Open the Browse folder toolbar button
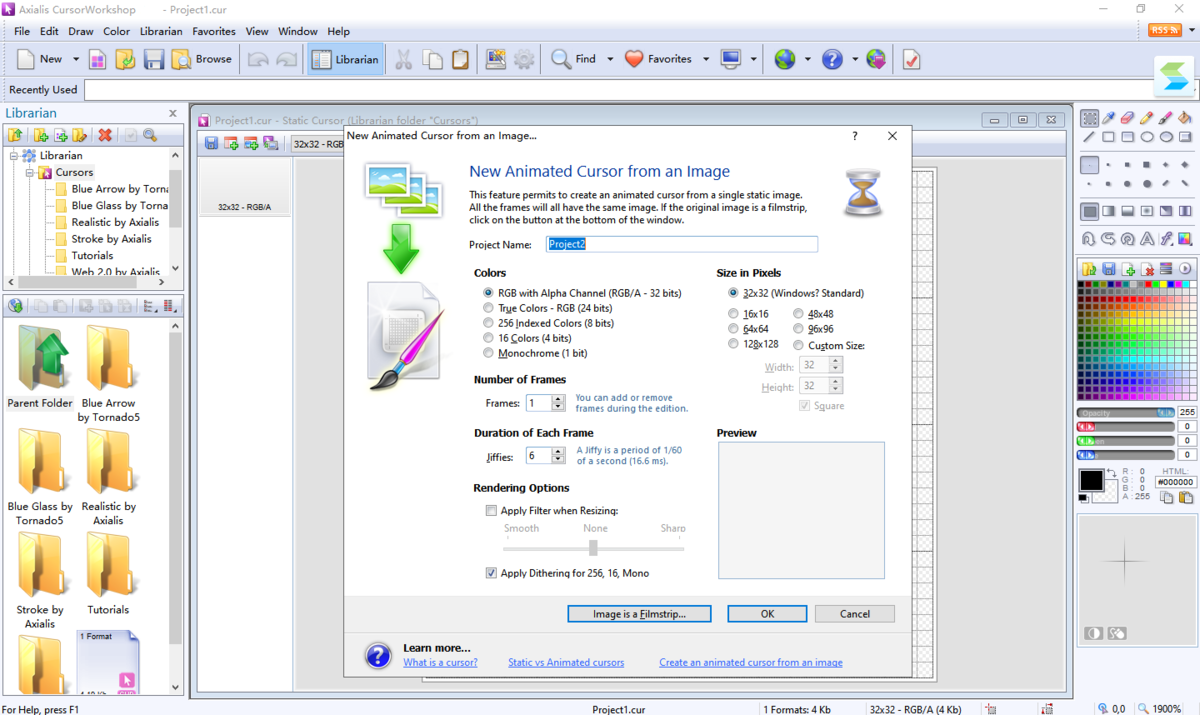1200x715 pixels. click(202, 59)
